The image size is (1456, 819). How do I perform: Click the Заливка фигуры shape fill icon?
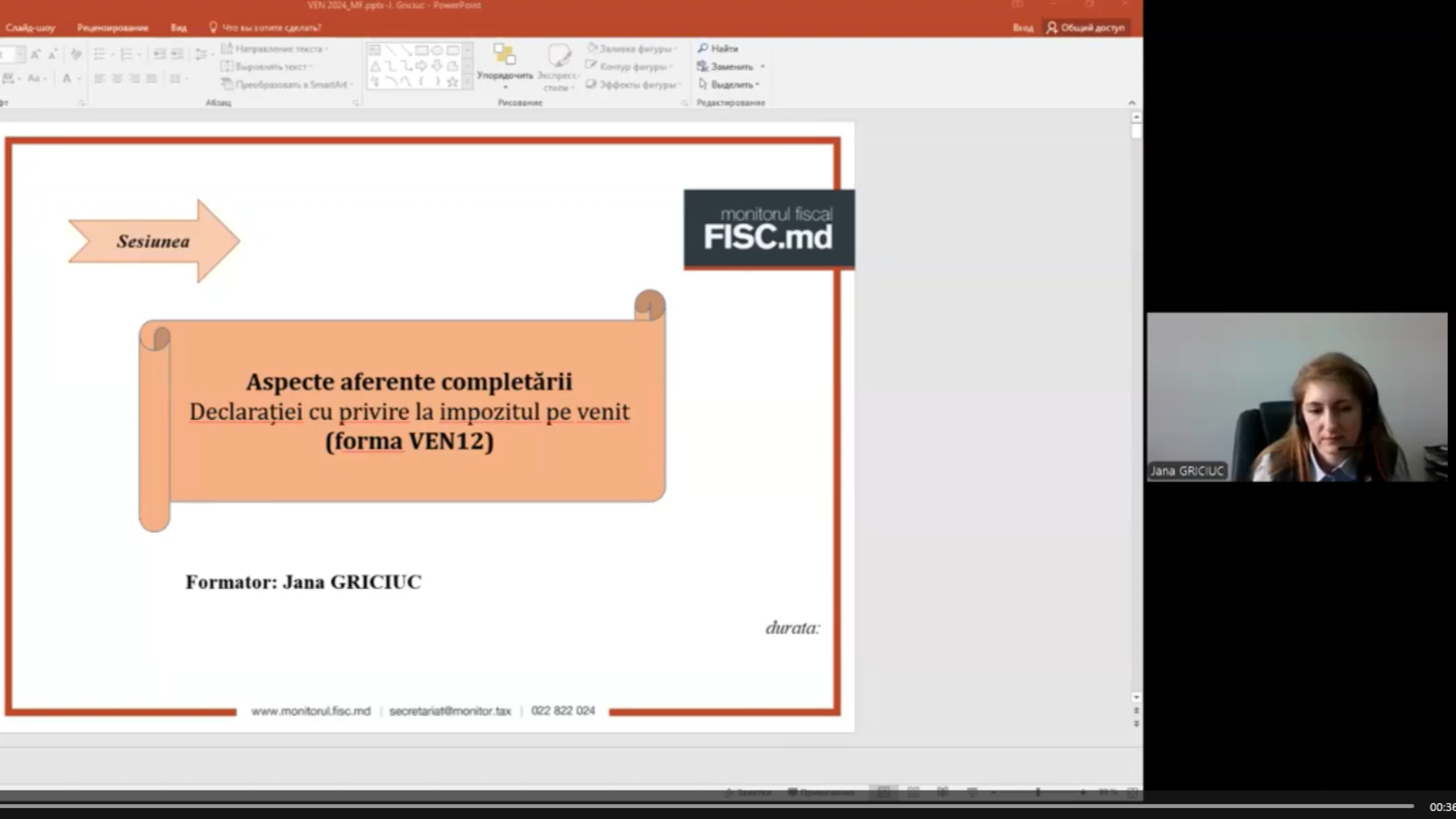pos(592,48)
